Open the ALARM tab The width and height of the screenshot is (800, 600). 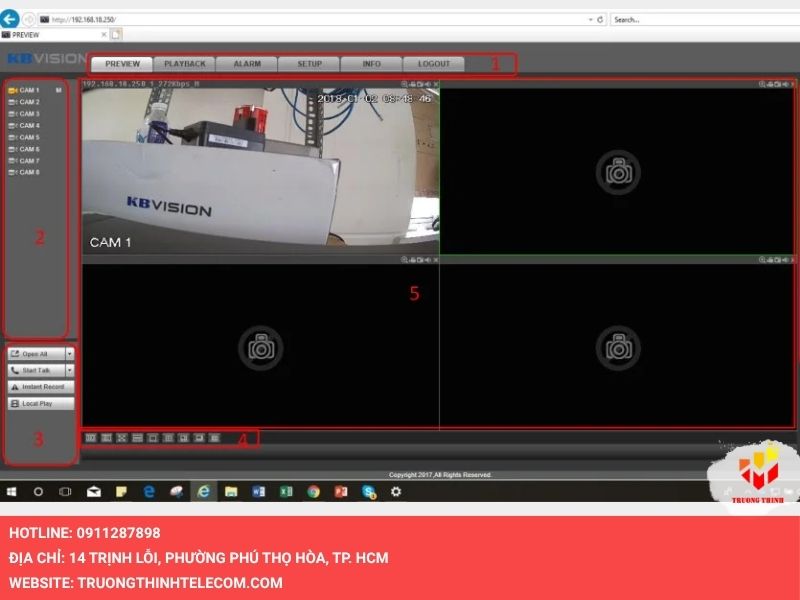click(247, 64)
